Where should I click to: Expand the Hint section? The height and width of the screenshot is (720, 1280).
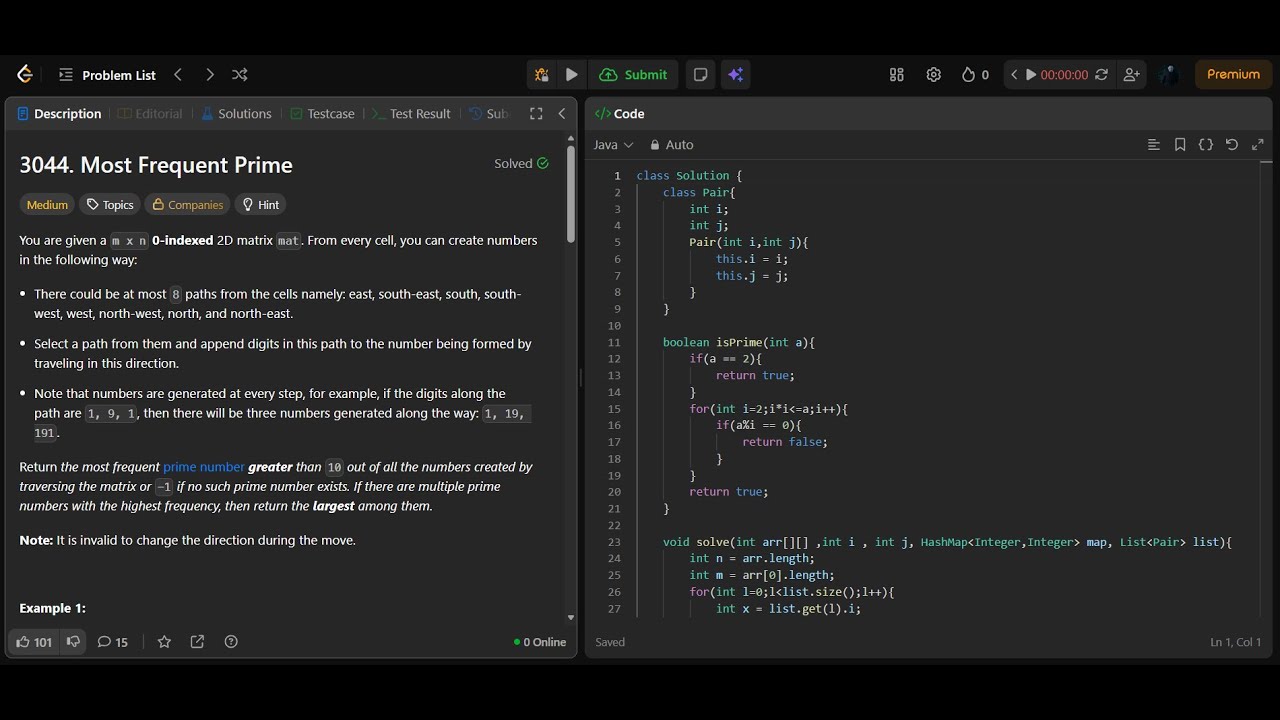click(x=260, y=205)
